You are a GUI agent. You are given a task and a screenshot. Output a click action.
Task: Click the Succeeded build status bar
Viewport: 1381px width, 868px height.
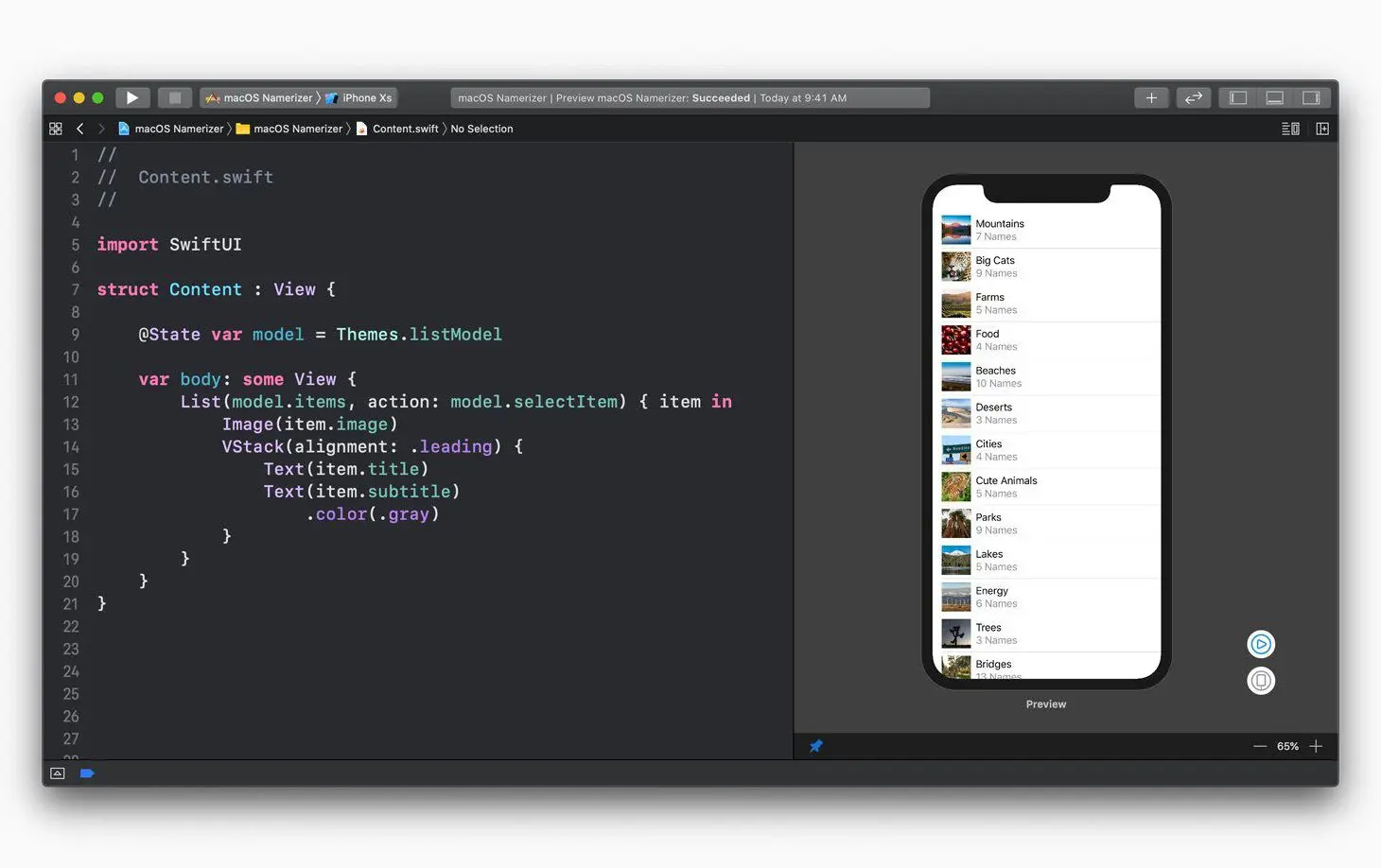coord(690,97)
